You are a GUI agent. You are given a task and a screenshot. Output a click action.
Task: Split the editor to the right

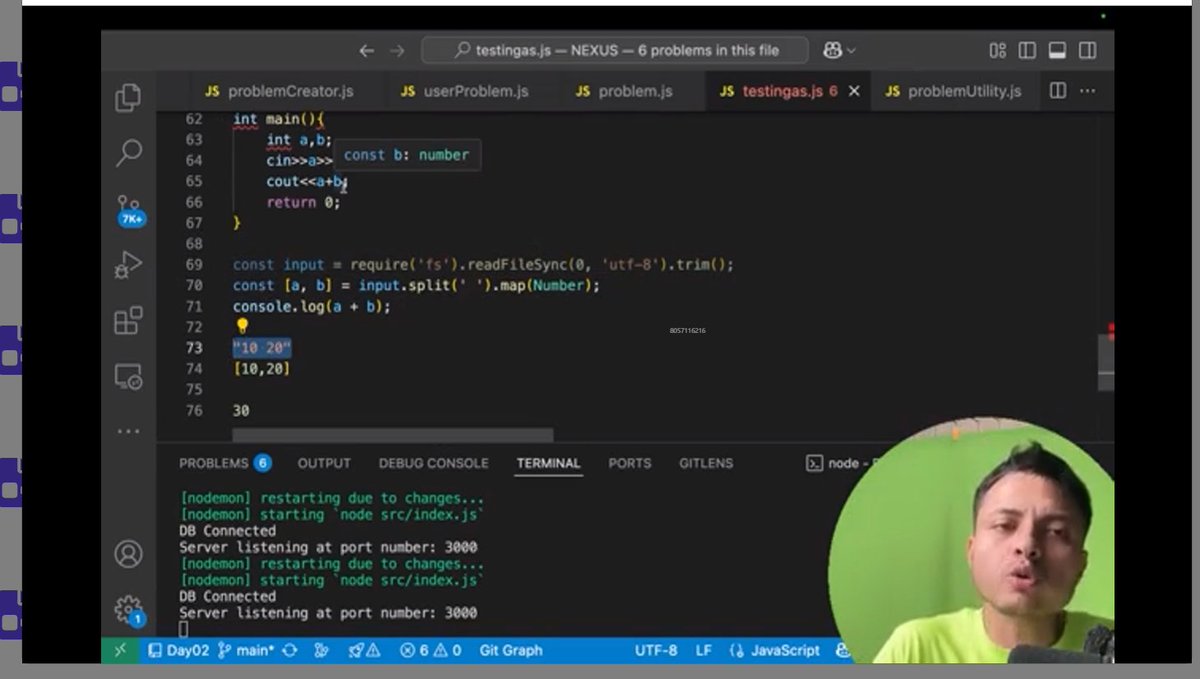pos(1058,91)
